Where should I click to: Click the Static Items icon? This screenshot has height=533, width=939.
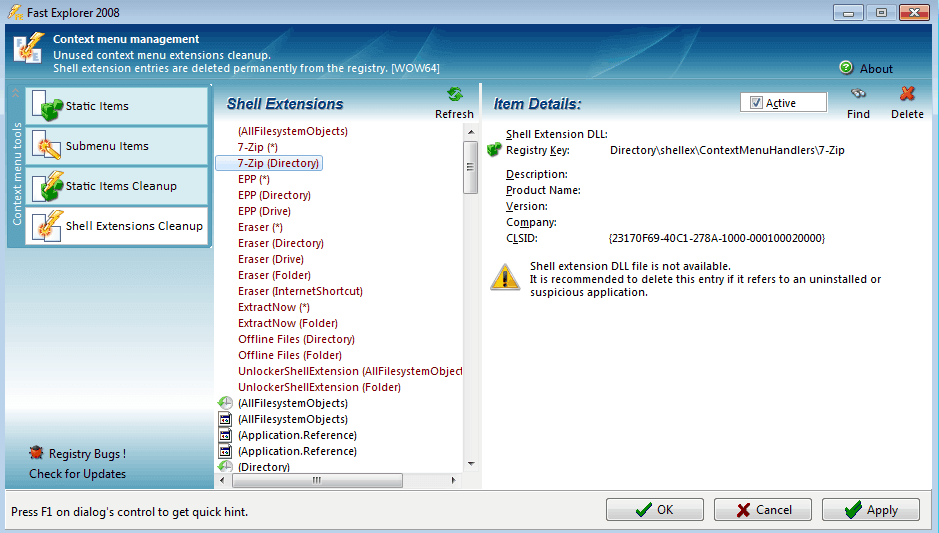click(x=47, y=105)
